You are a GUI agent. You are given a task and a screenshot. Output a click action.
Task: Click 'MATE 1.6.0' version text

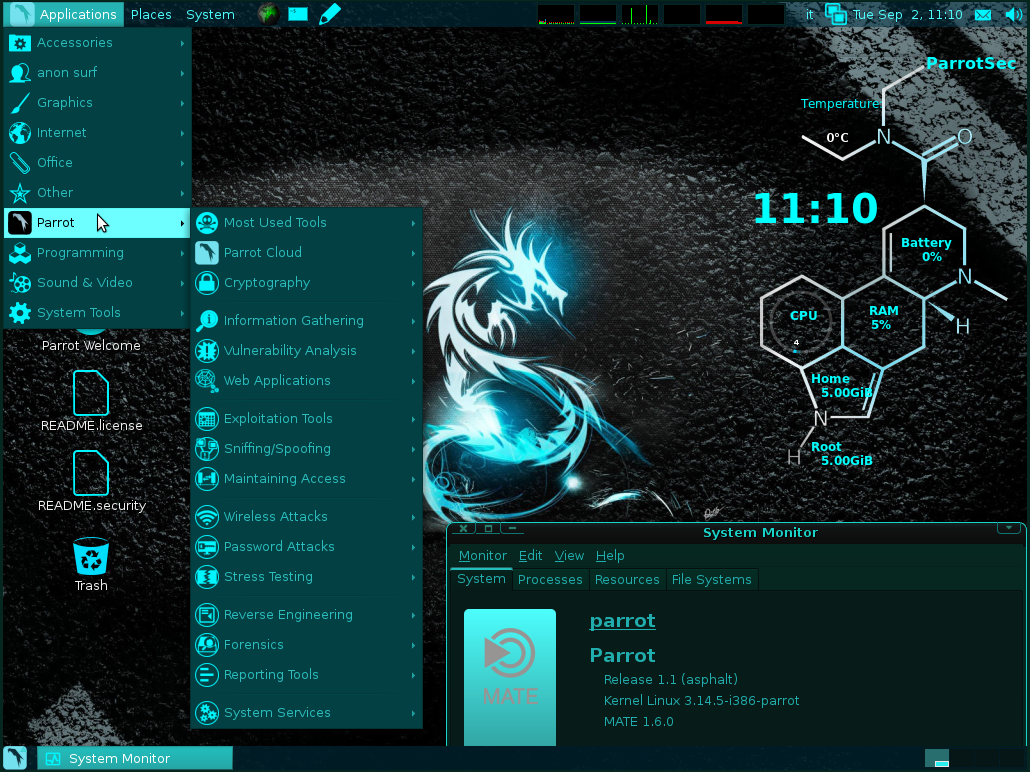tap(638, 722)
